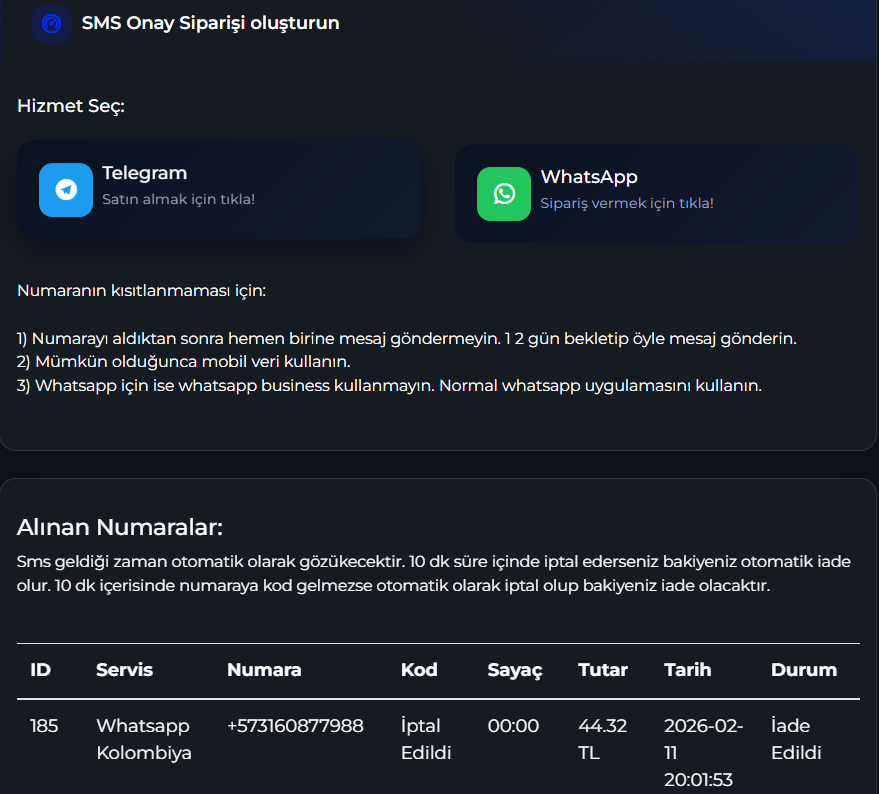The width and height of the screenshot is (879, 794).
Task: Click the Durum column header
Action: click(x=804, y=670)
